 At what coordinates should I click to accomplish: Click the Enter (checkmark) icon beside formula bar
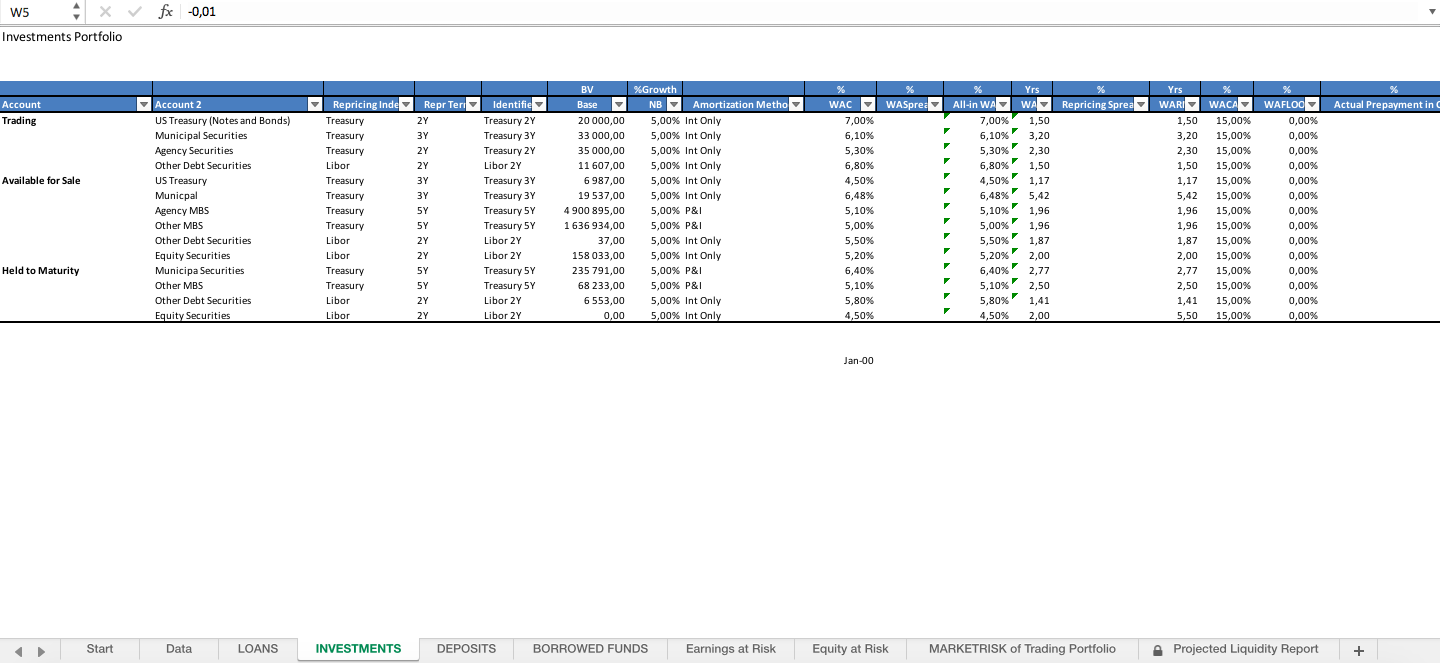click(134, 12)
